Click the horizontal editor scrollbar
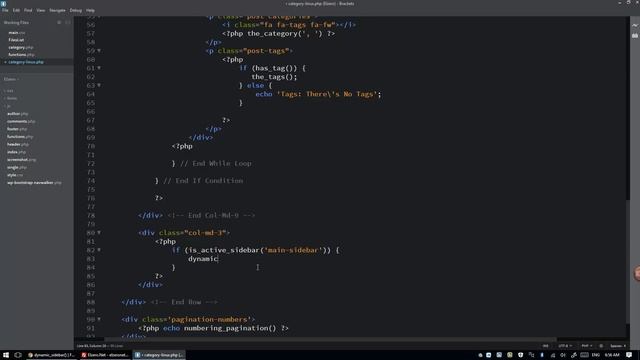Viewport: 640px width, 360px height. pos(331,339)
